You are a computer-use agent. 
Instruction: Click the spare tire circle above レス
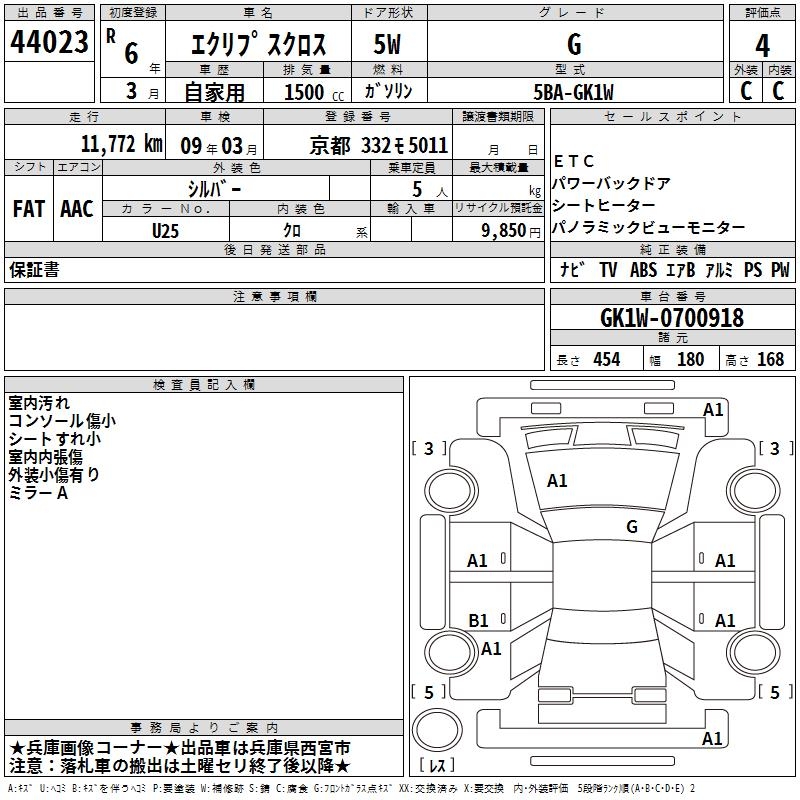(x=437, y=730)
